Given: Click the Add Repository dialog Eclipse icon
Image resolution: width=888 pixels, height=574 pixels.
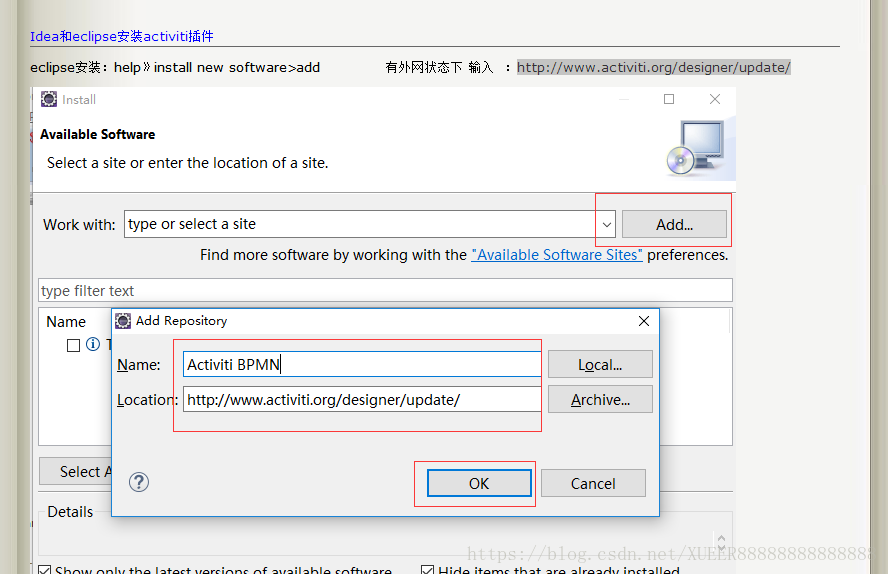Looking at the screenshot, I should (x=123, y=321).
